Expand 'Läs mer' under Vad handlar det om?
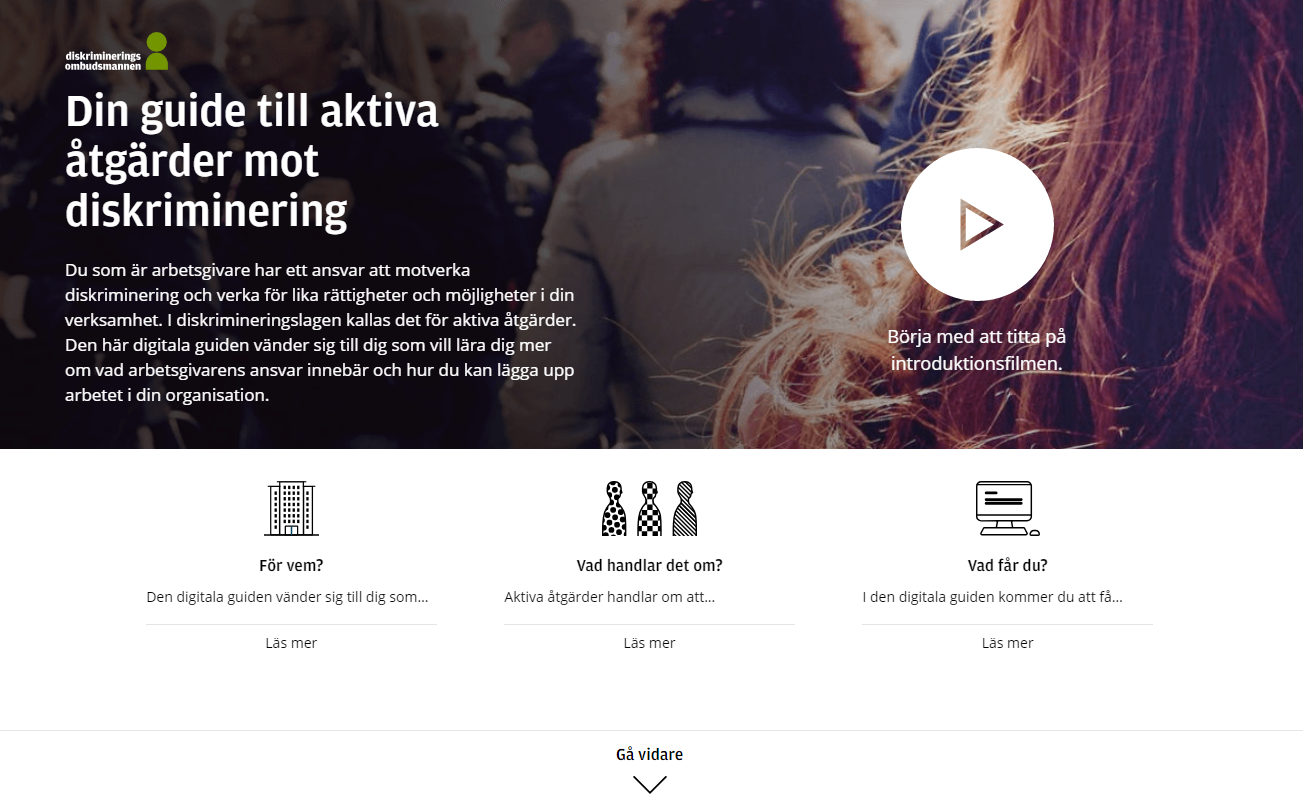The image size is (1303, 800). coord(650,643)
